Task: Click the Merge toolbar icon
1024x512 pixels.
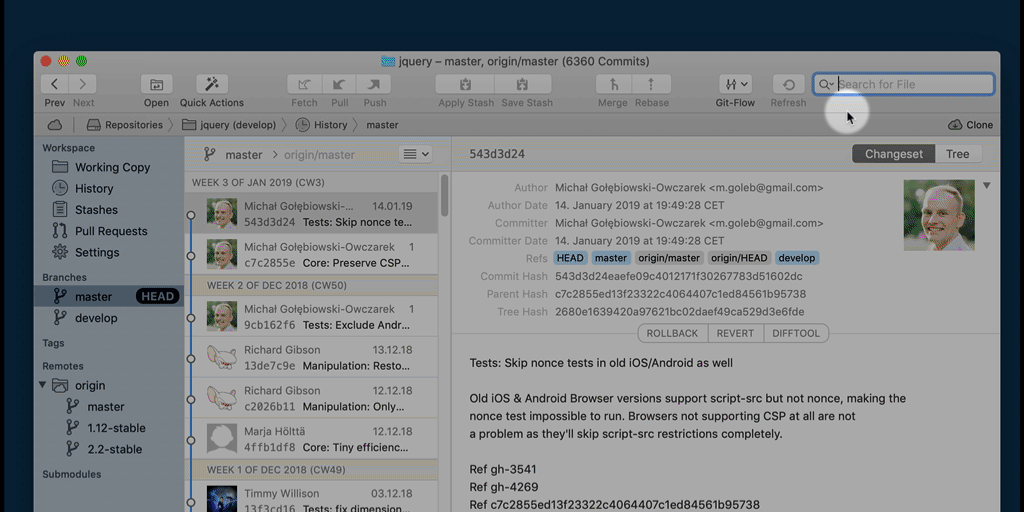Action: click(x=612, y=85)
